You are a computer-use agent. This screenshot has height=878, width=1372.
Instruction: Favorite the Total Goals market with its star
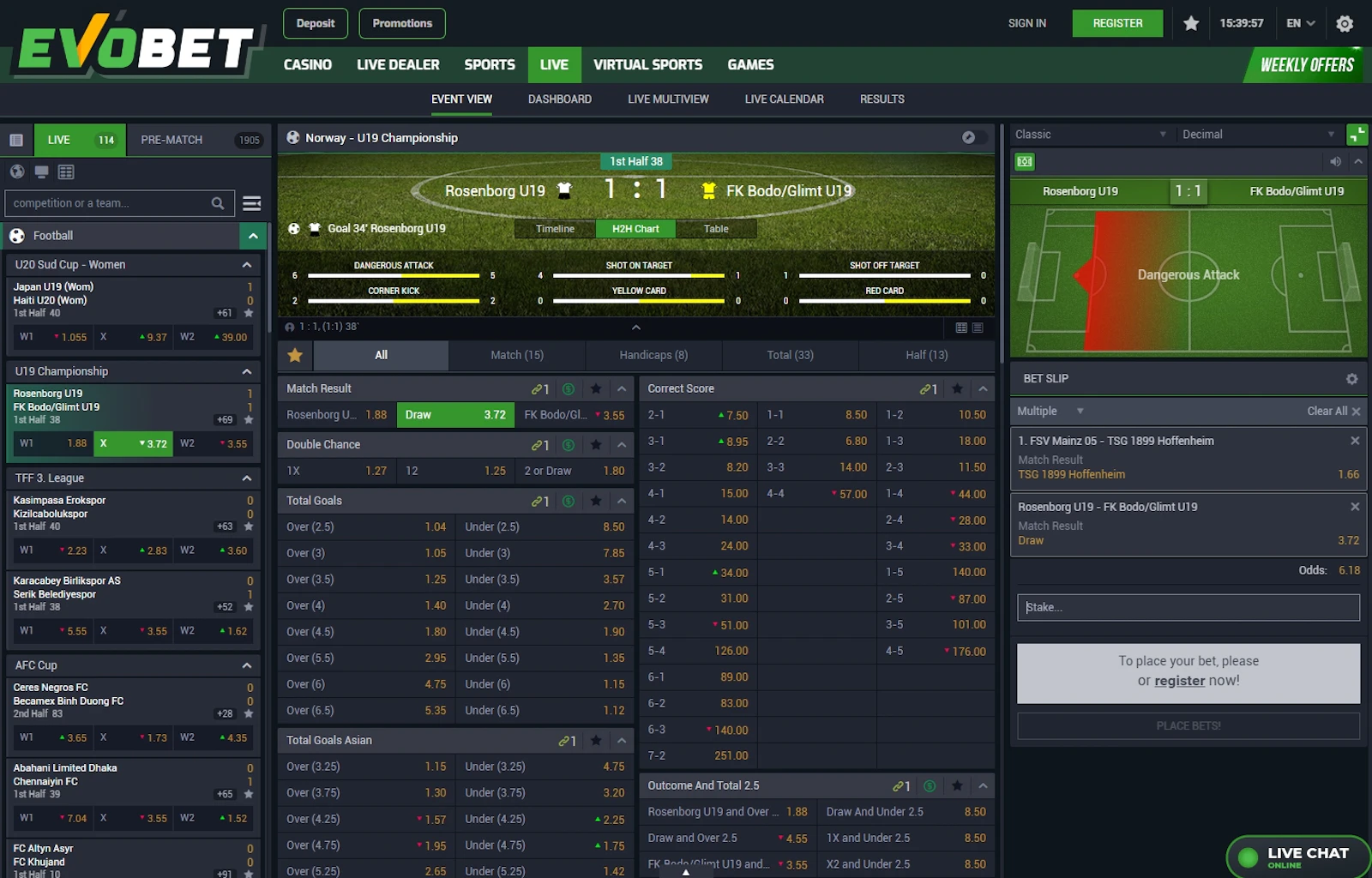point(596,501)
